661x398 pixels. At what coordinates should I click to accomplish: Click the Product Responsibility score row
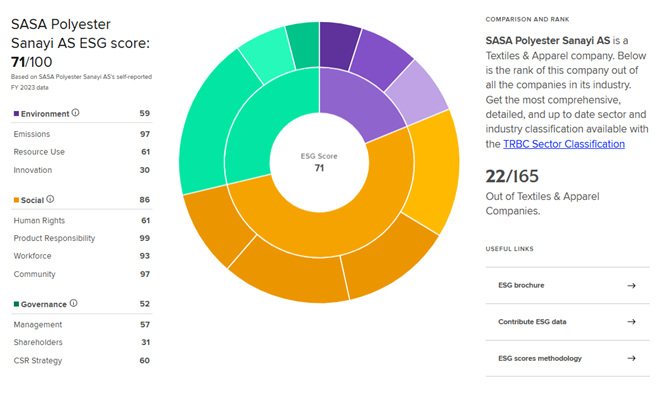pyautogui.click(x=81, y=238)
